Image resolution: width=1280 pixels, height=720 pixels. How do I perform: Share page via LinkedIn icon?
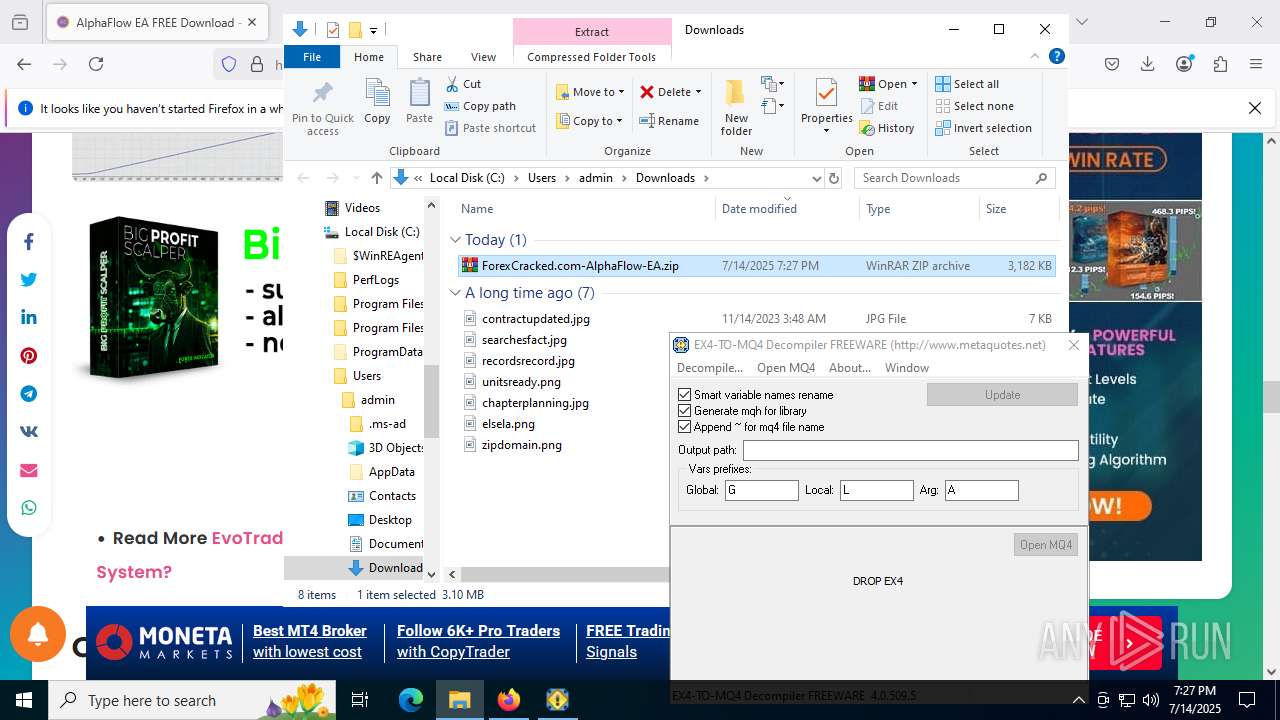coord(29,318)
